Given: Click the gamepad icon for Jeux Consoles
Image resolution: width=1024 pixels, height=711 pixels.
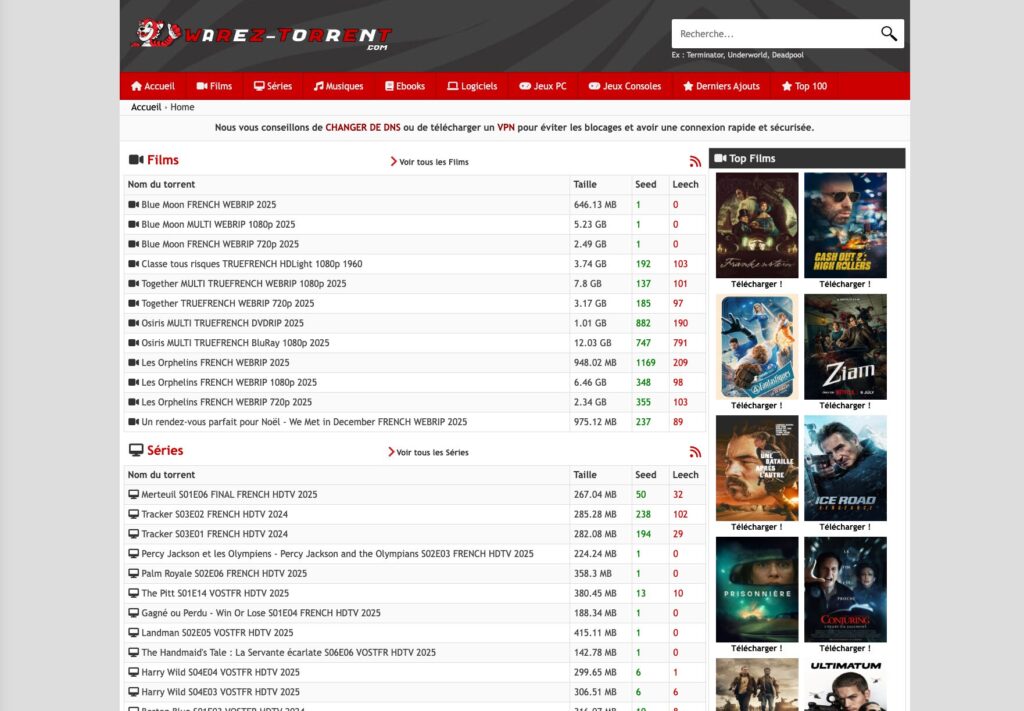Looking at the screenshot, I should point(594,86).
